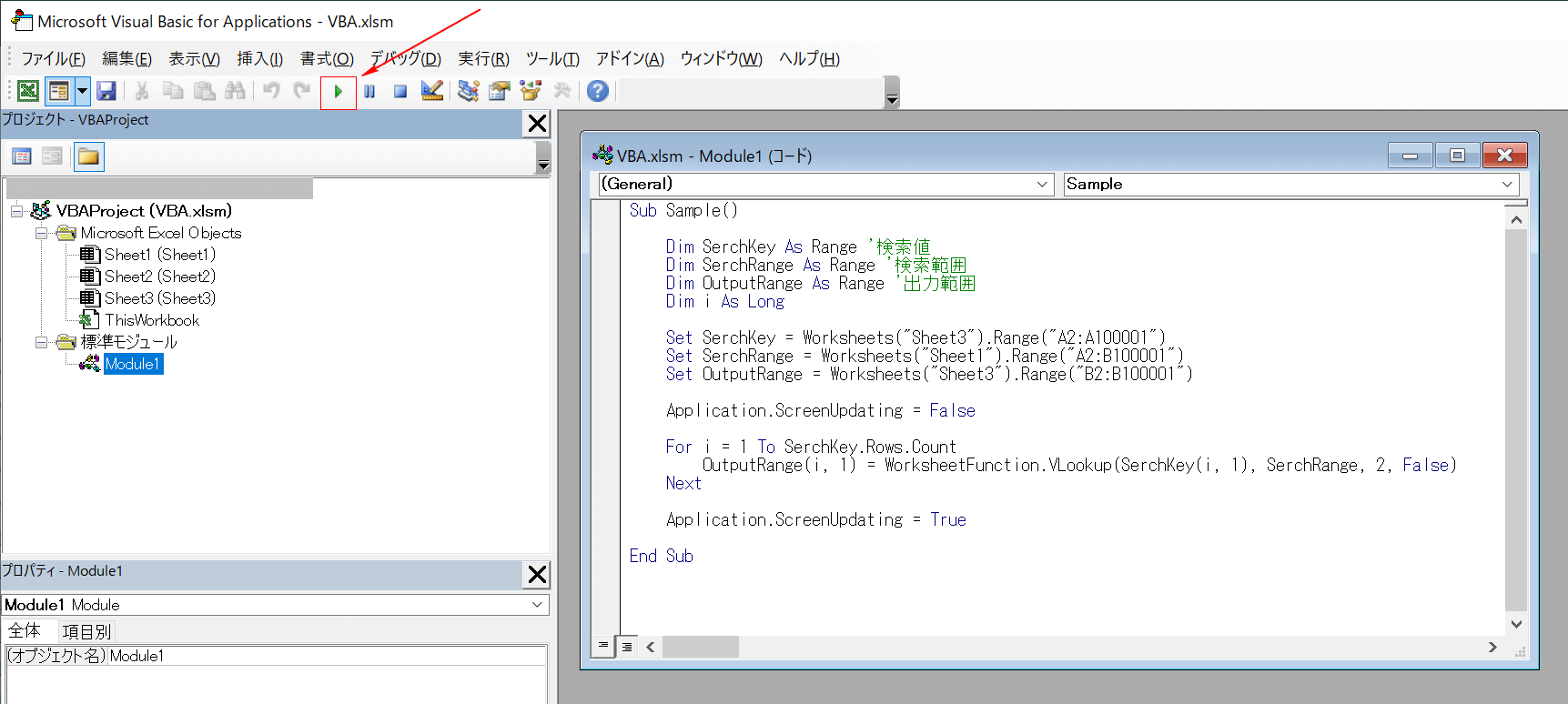Screen dimensions: 1568x704
Task: Open the Object Browser toolbar icon
Action: point(531,91)
